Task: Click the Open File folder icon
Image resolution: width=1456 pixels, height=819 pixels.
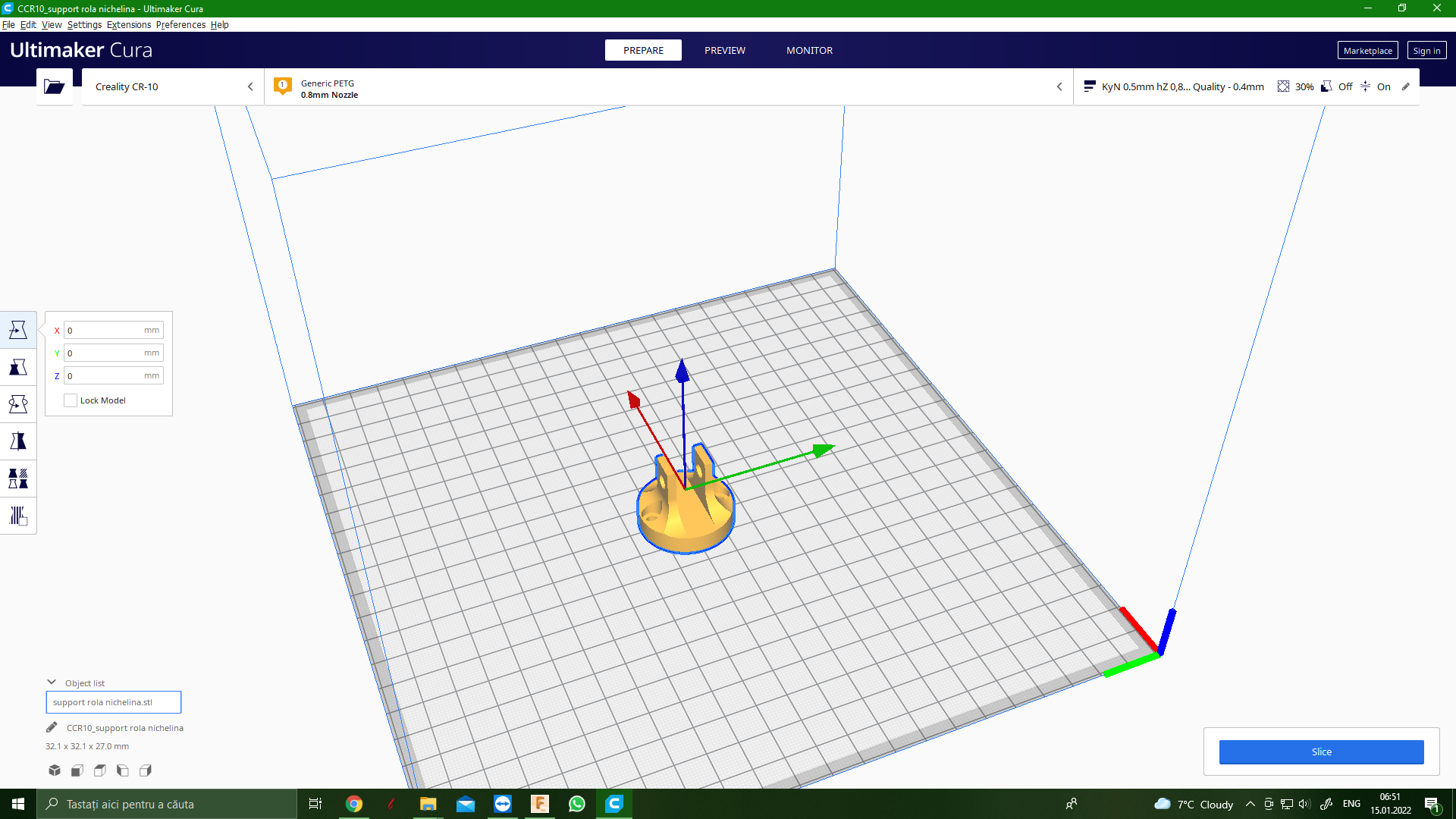Action: point(55,86)
